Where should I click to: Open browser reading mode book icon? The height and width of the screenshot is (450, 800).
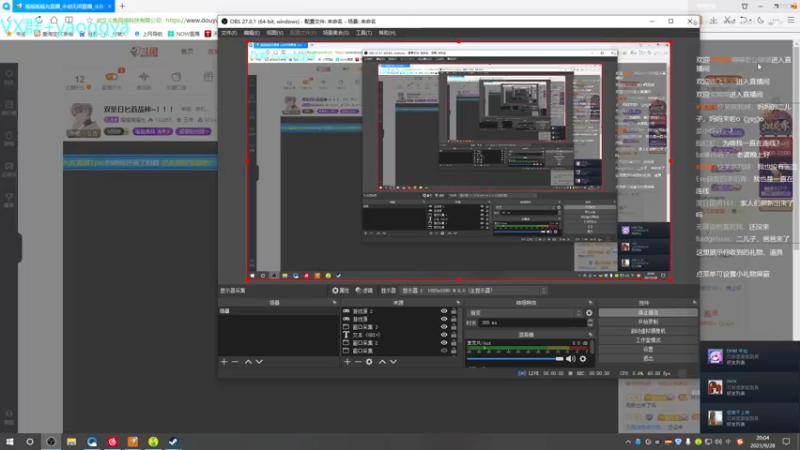point(69,20)
